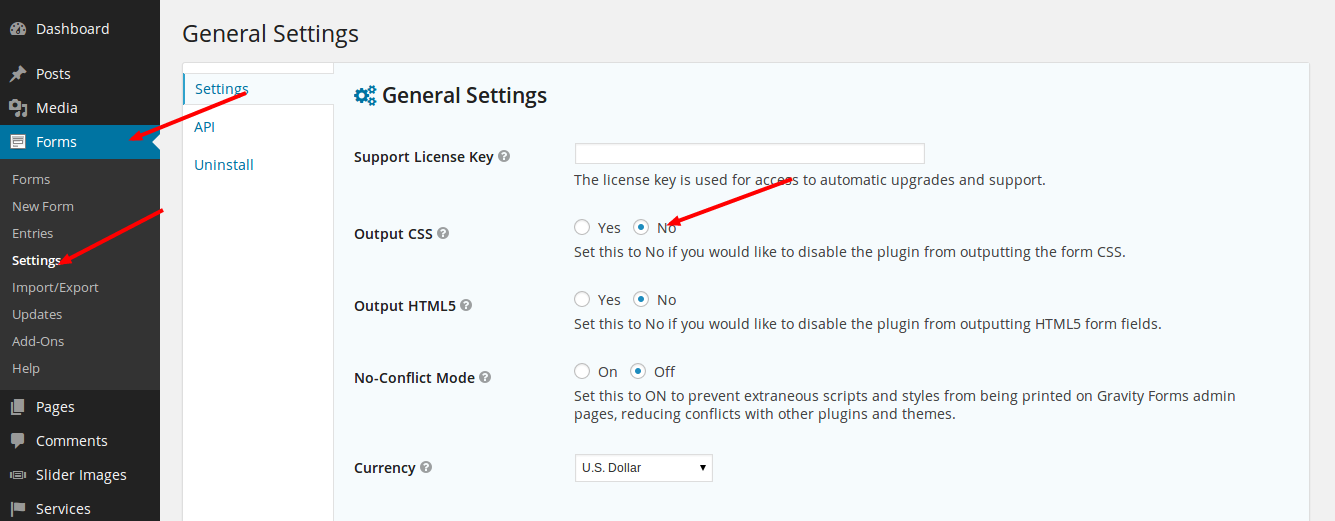
Task: Open the New Form link
Action: click(x=43, y=207)
